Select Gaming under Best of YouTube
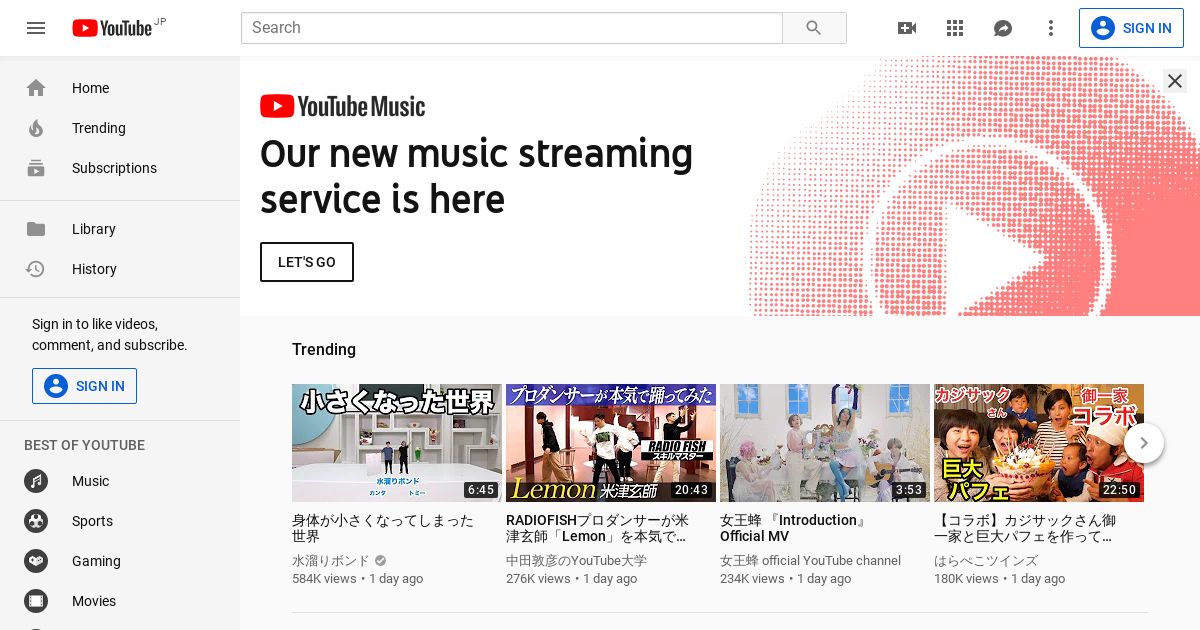Viewport: 1200px width, 630px height. (120, 561)
